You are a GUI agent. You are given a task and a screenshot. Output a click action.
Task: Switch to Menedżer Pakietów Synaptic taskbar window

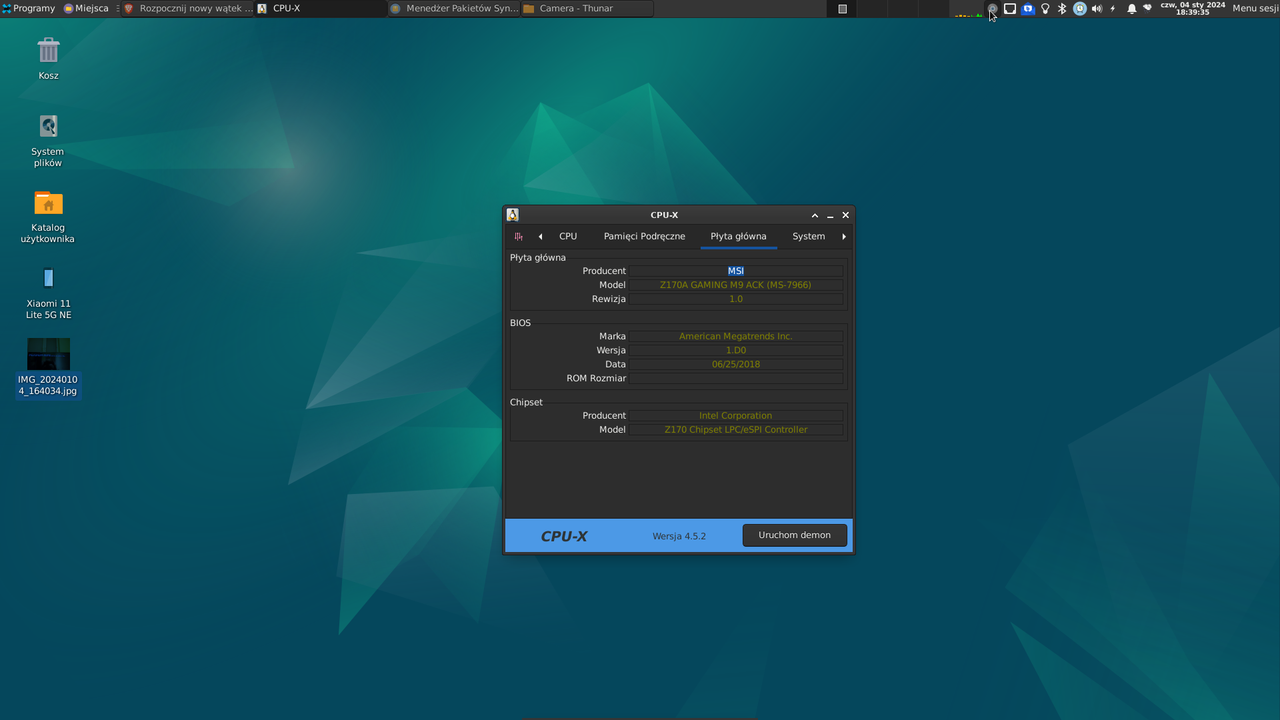(x=453, y=8)
